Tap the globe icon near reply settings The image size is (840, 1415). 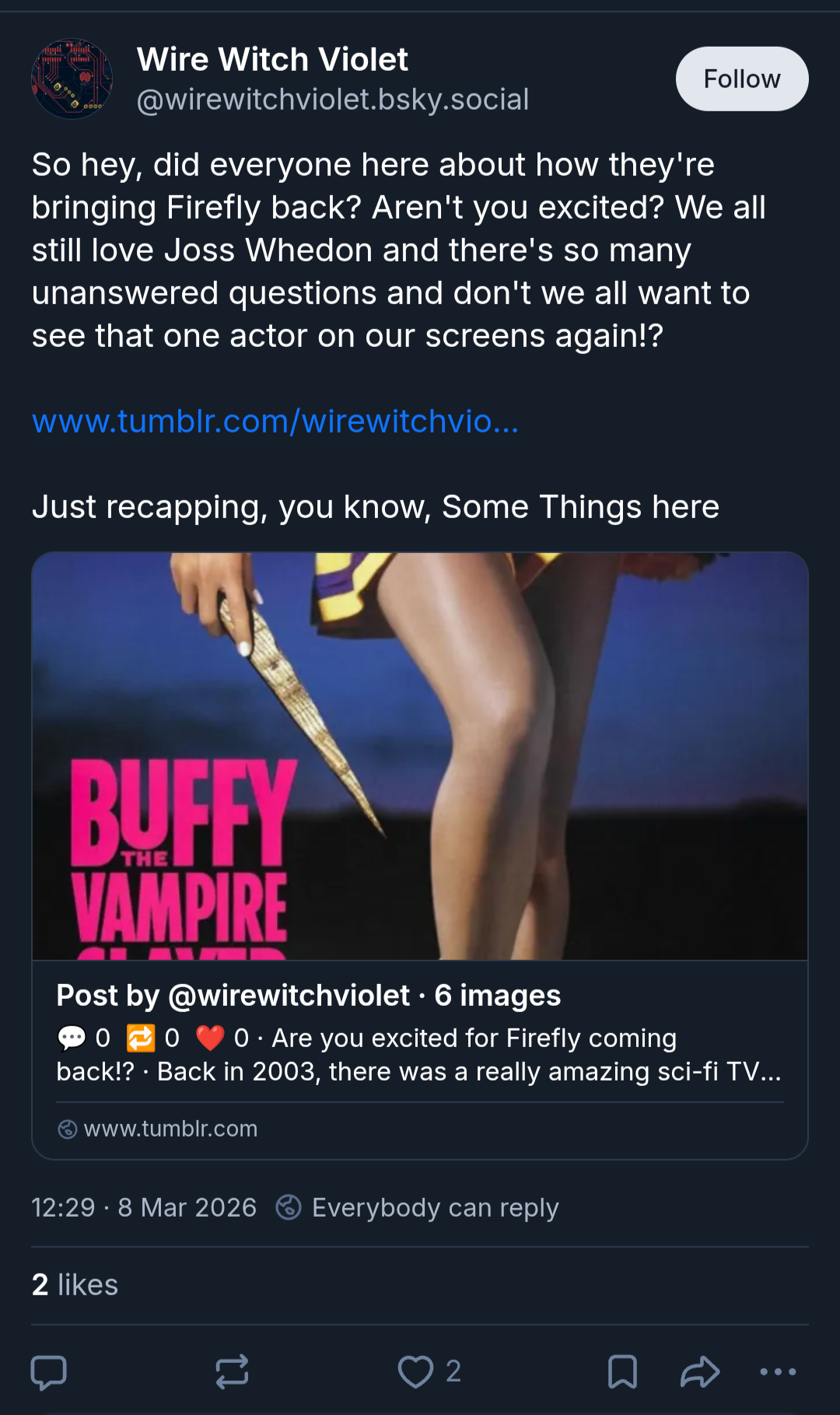pyautogui.click(x=289, y=1207)
